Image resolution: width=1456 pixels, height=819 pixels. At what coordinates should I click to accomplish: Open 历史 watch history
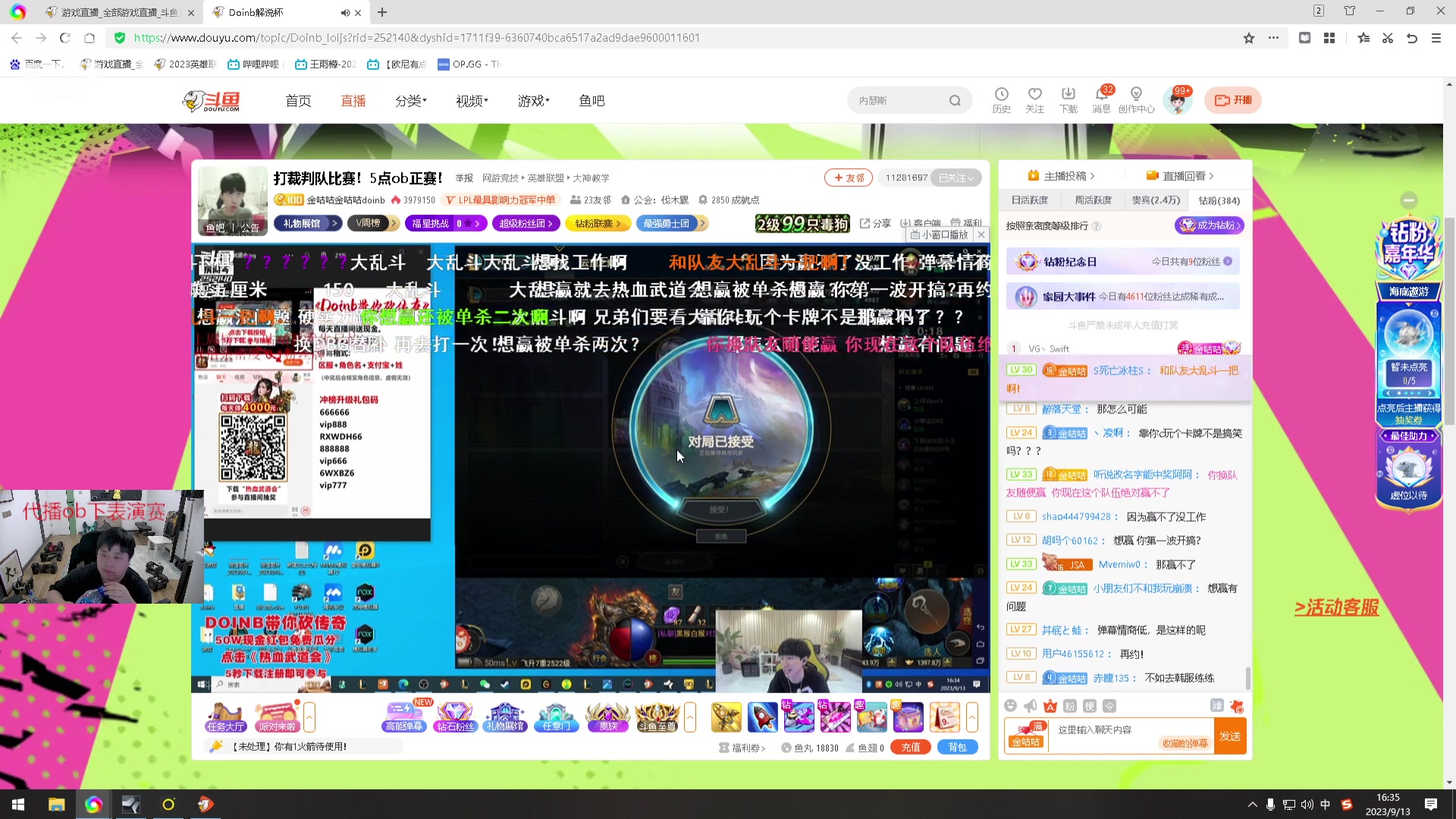click(1001, 100)
